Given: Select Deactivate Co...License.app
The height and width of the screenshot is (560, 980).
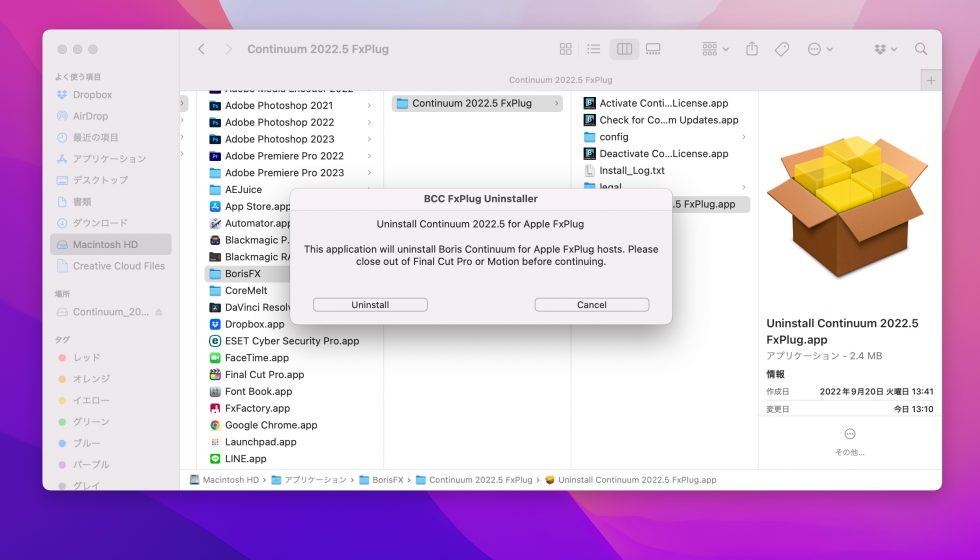Looking at the screenshot, I should click(x=664, y=154).
